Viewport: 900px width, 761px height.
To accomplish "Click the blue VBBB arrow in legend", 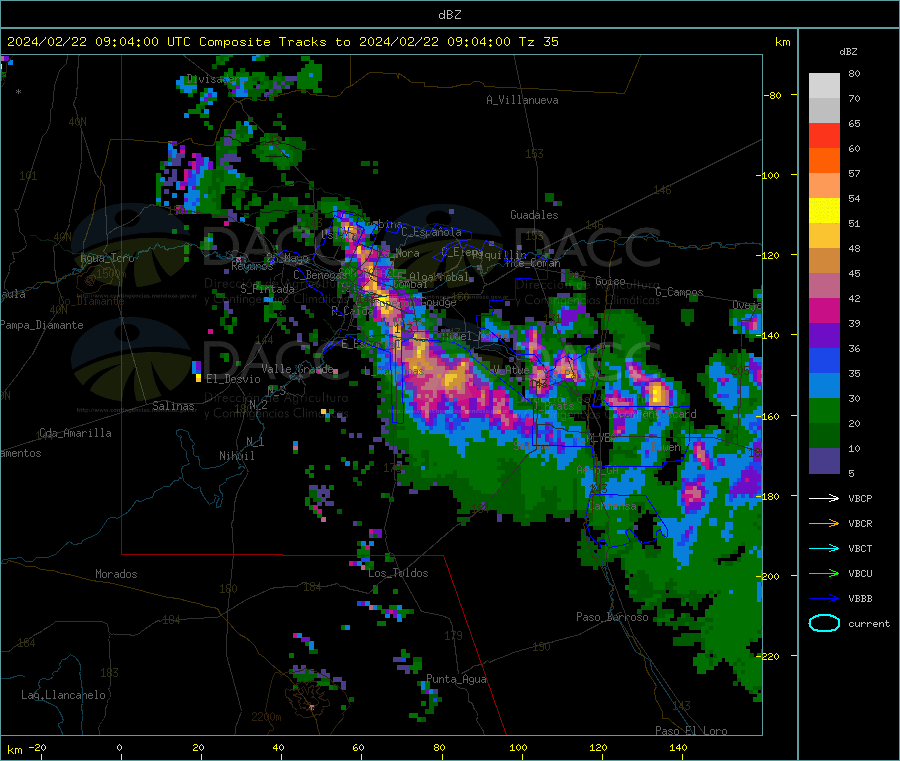I will tap(824, 599).
